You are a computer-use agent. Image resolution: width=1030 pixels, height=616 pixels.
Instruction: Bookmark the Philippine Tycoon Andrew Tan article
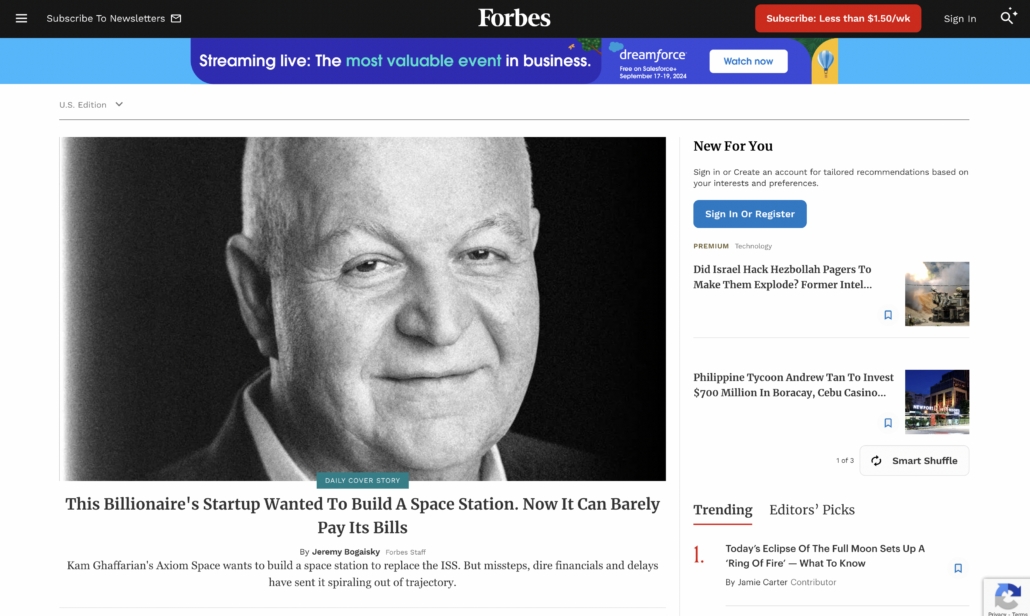tap(888, 423)
